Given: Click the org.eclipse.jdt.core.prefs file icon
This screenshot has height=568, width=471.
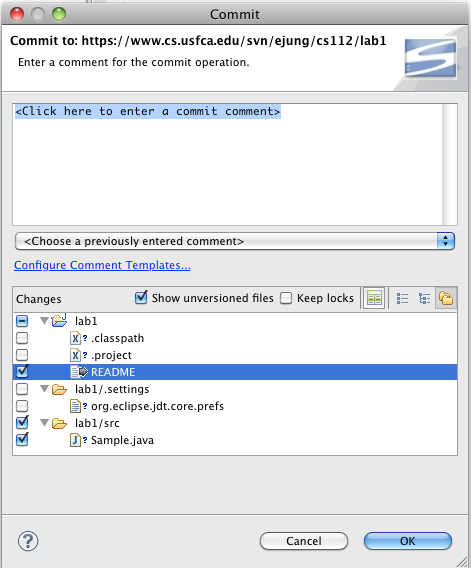Looking at the screenshot, I should point(75,406).
